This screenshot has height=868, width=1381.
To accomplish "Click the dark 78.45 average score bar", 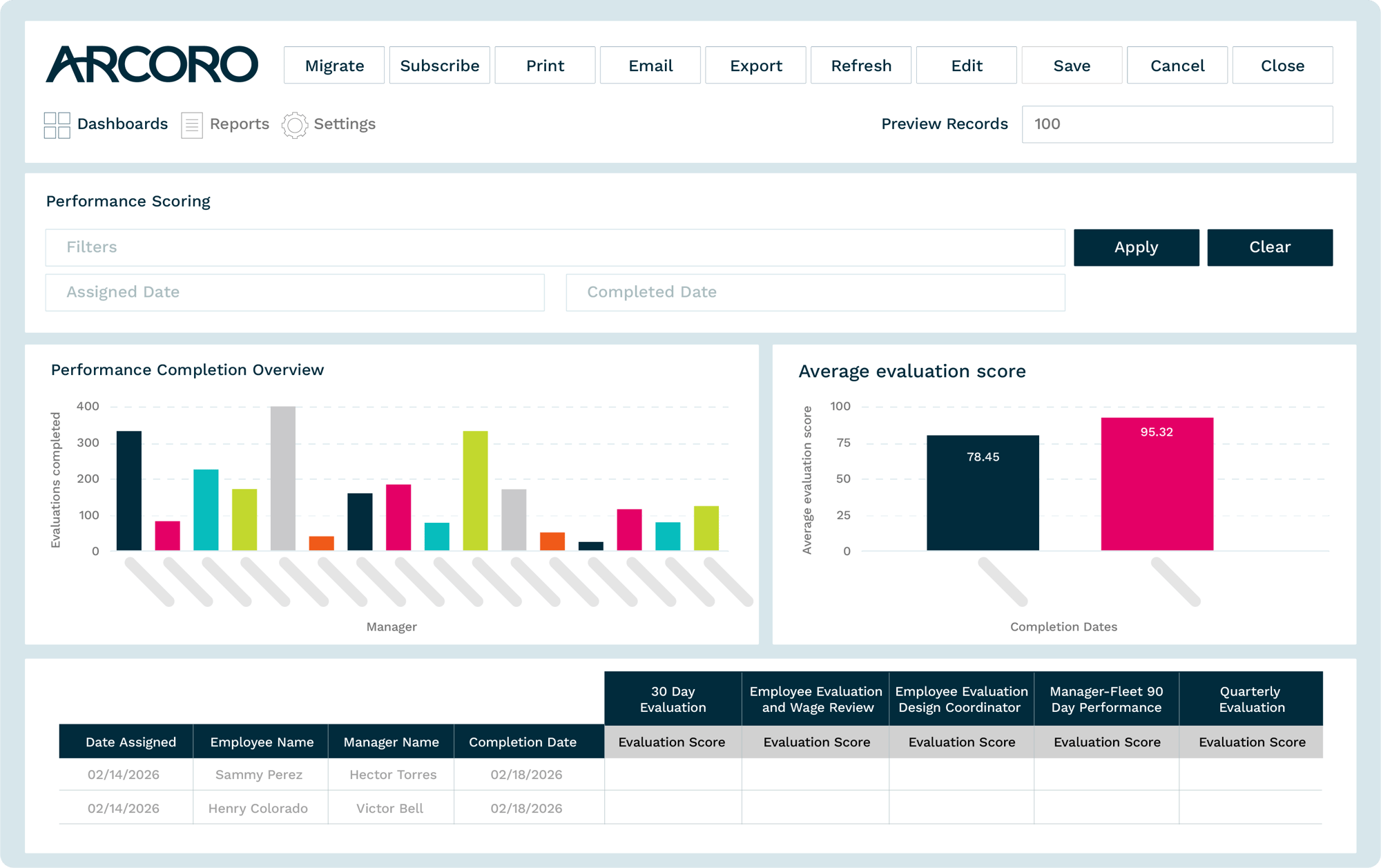I will click(983, 493).
